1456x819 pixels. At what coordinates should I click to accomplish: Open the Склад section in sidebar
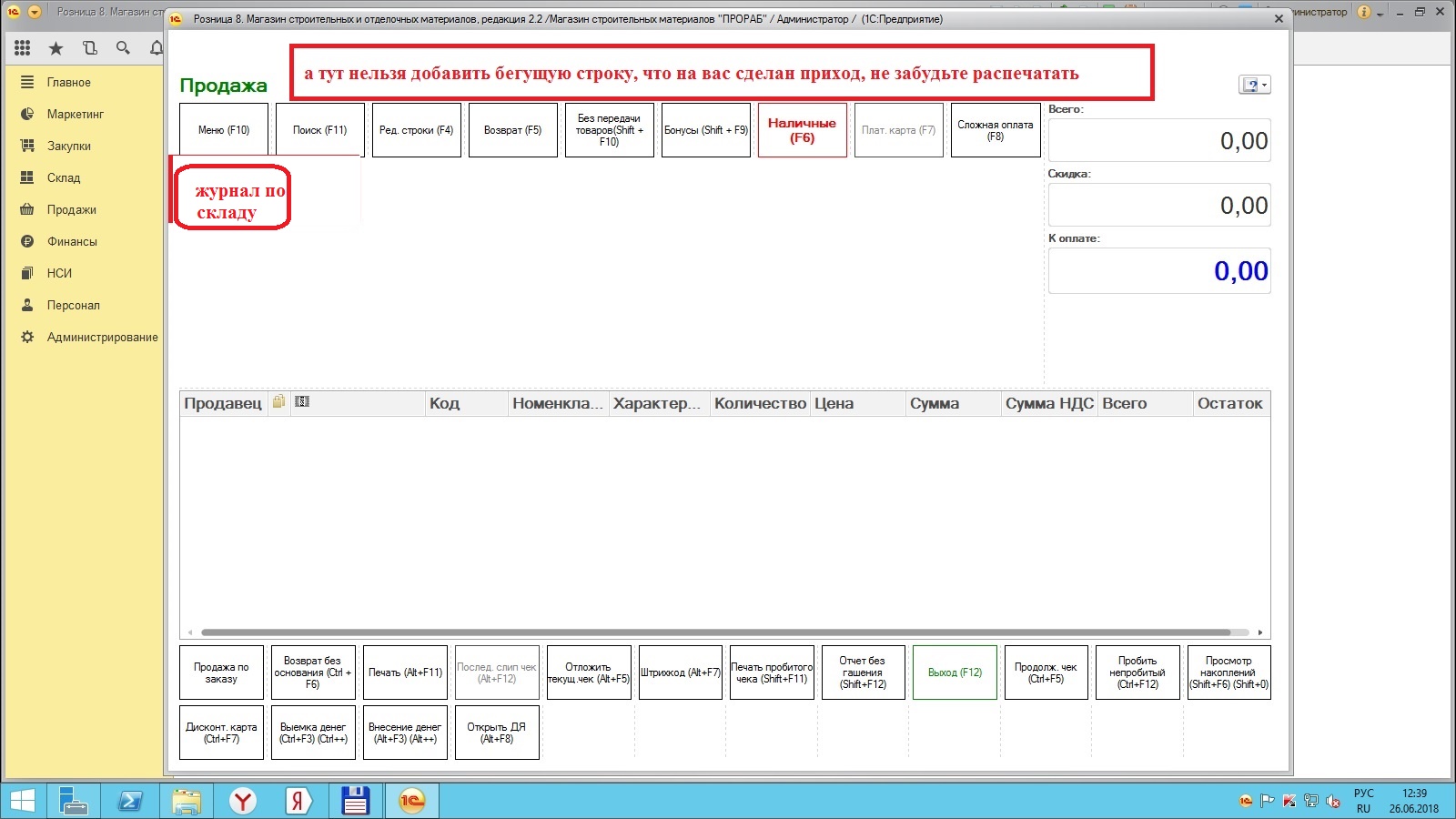coord(64,177)
